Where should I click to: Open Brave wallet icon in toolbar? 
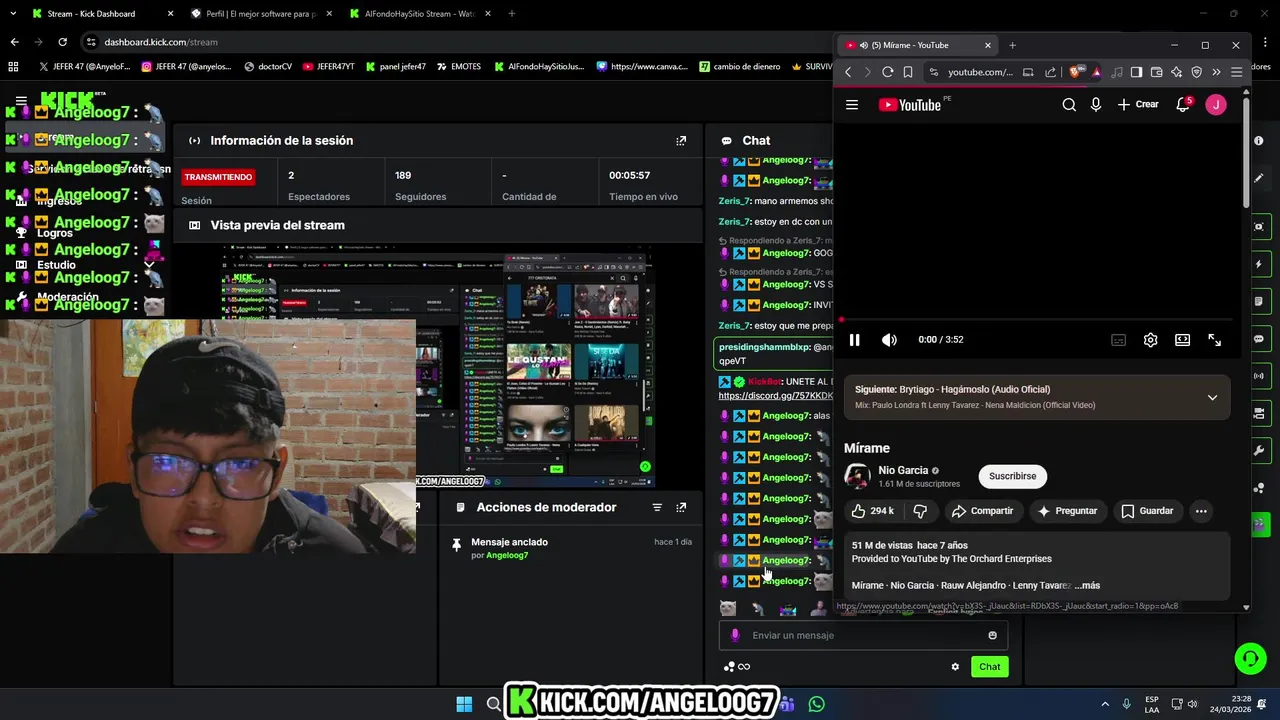pyautogui.click(x=1157, y=72)
